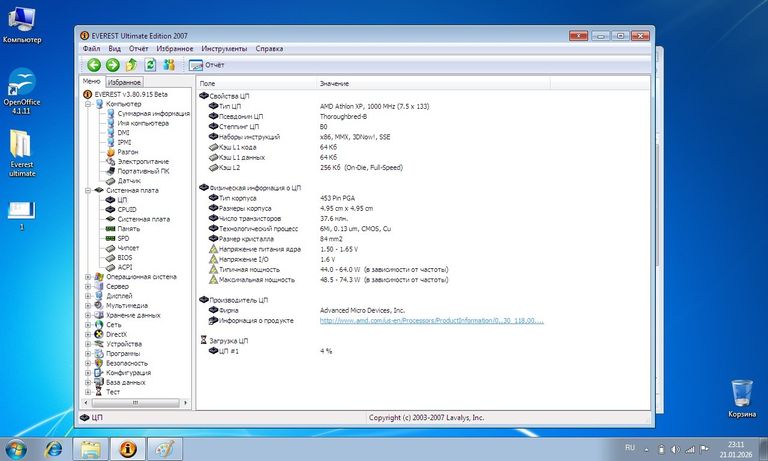The width and height of the screenshot is (768, 461).
Task: Open the Отчёт menu
Action: click(x=138, y=49)
